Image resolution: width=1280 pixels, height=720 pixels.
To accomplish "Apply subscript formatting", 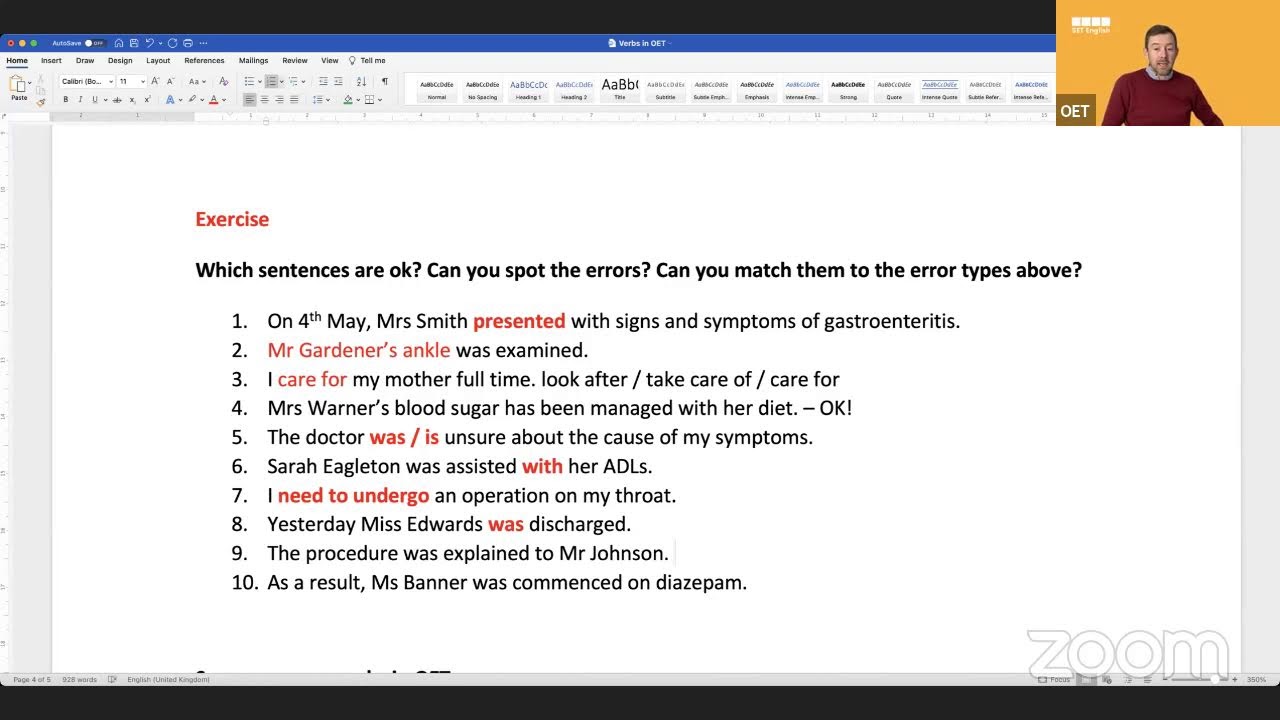I will (x=132, y=100).
